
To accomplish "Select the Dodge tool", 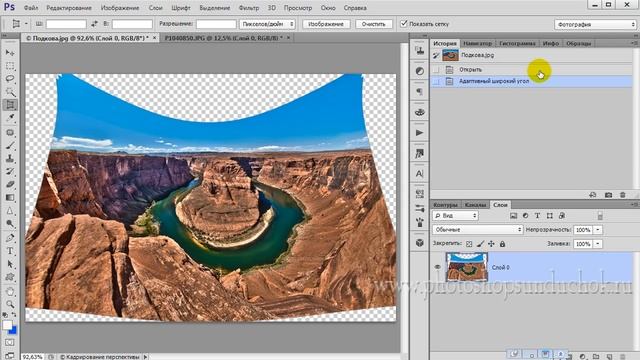I will tap(10, 224).
